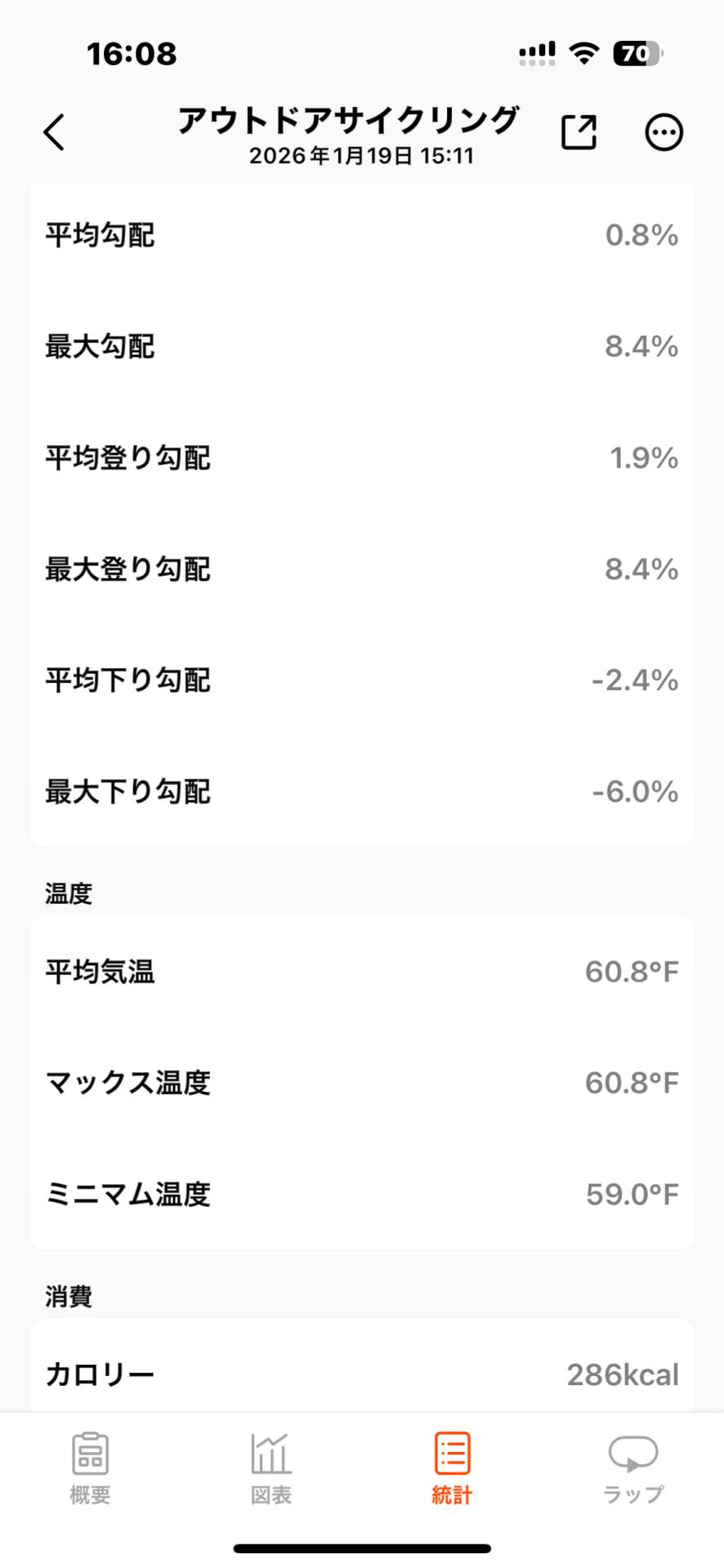Tap the カロリー row
Viewport: 724px width, 1568px height.
362,1374
